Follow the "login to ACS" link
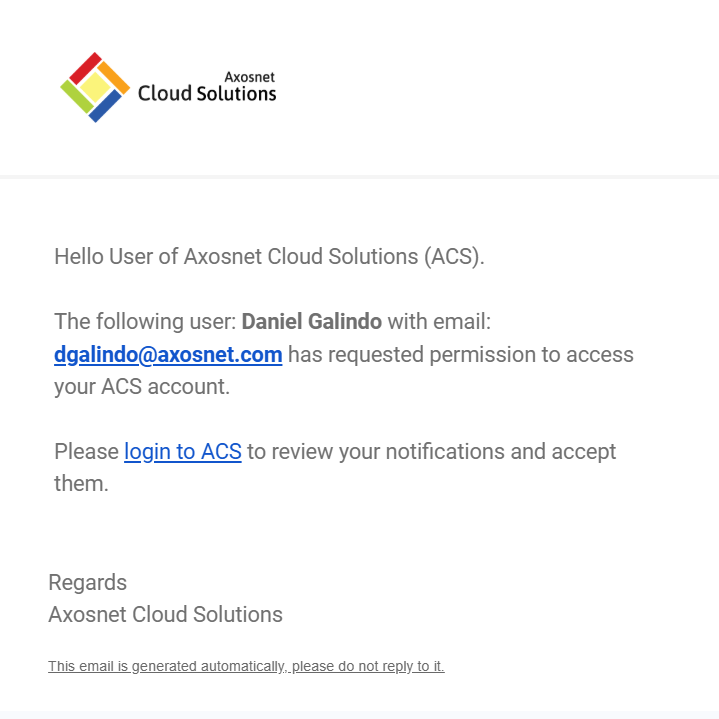Screen dimensions: 719x719 pos(183,451)
